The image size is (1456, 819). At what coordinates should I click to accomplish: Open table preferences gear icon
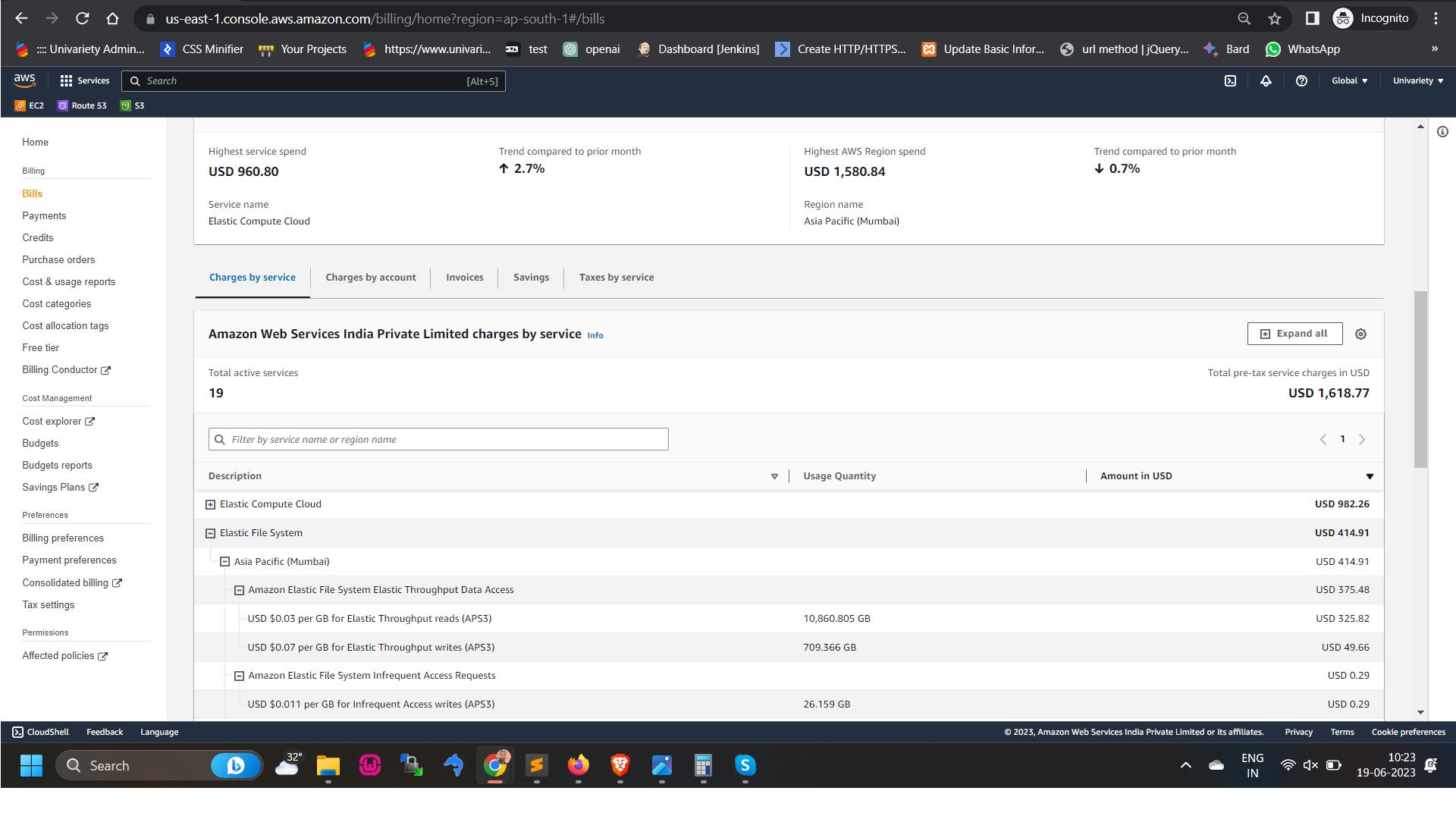[1360, 334]
